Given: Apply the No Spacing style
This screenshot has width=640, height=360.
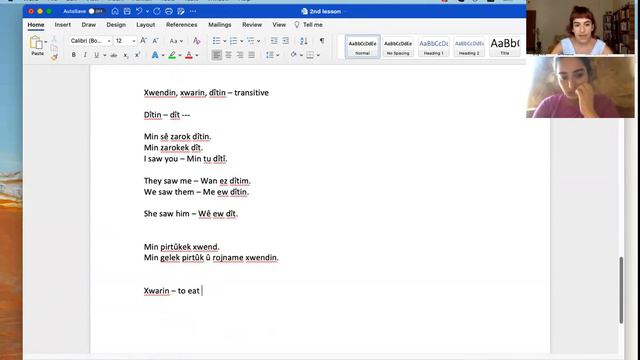Looking at the screenshot, I should coord(398,47).
